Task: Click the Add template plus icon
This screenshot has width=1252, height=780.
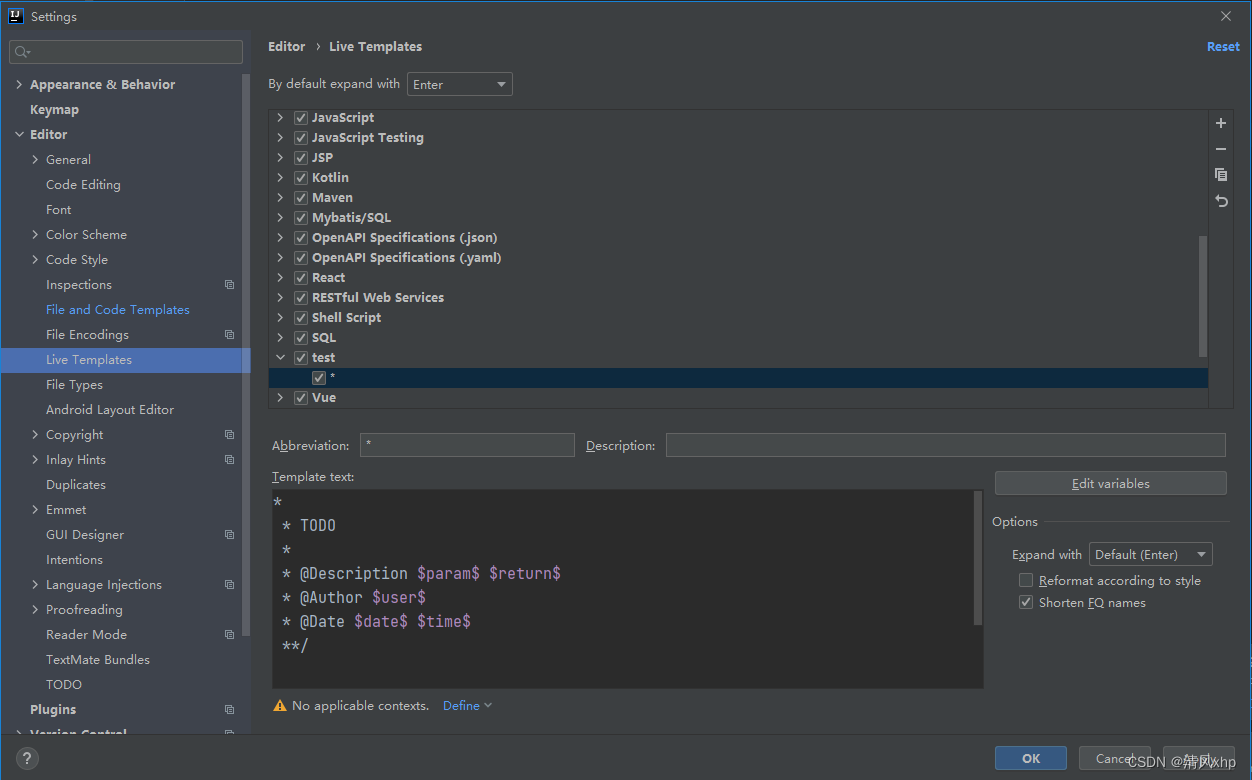Action: pos(1220,123)
